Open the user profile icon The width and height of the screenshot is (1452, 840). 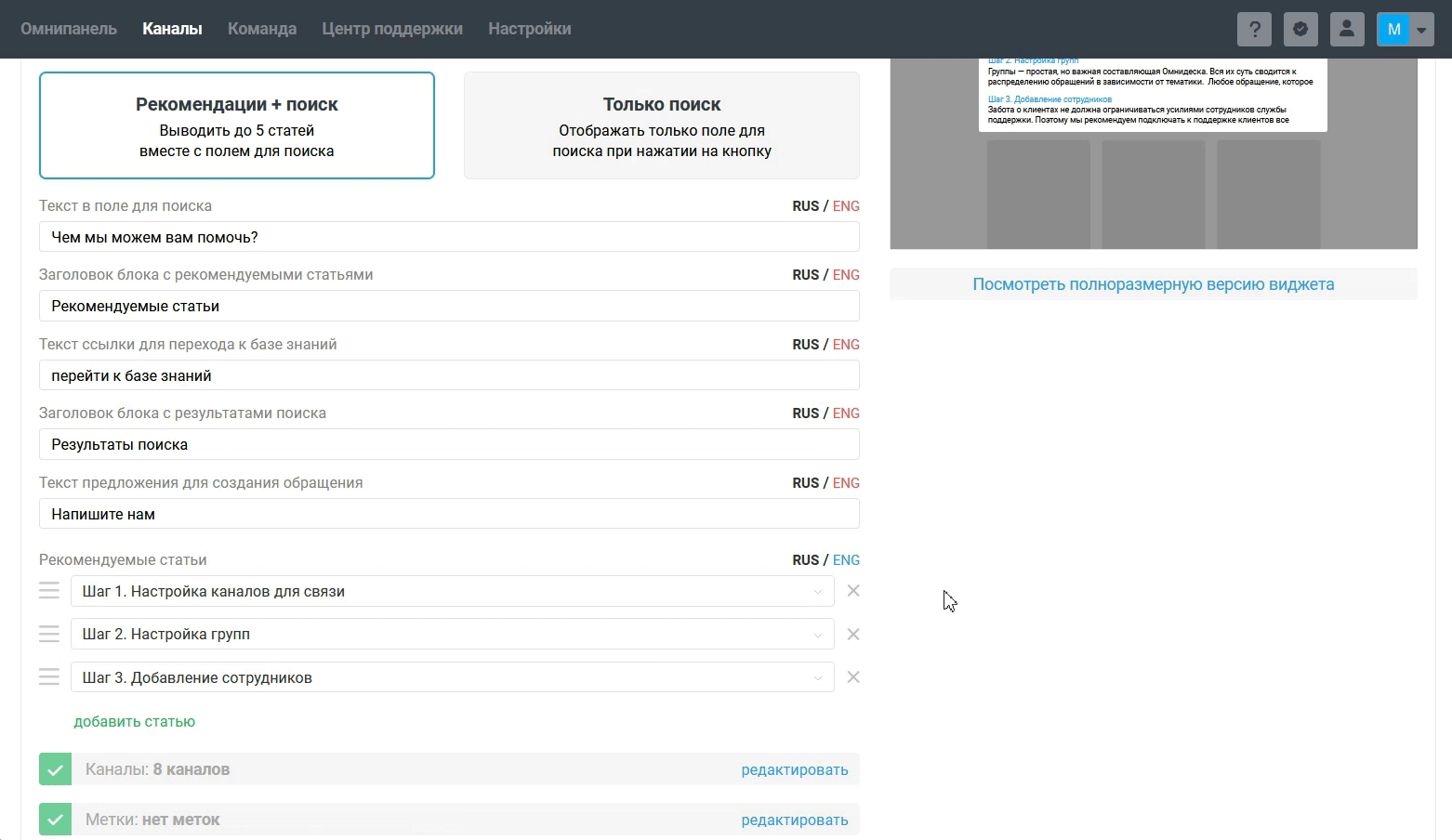1347,29
